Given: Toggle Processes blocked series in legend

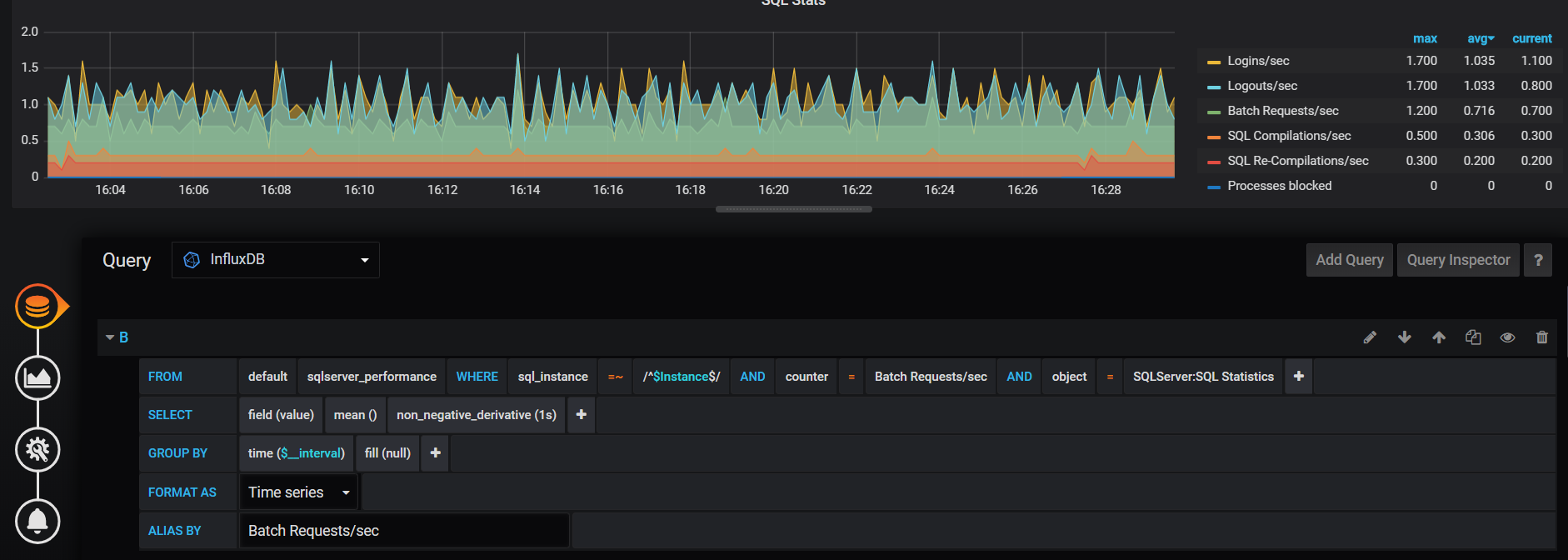Looking at the screenshot, I should 1279,186.
